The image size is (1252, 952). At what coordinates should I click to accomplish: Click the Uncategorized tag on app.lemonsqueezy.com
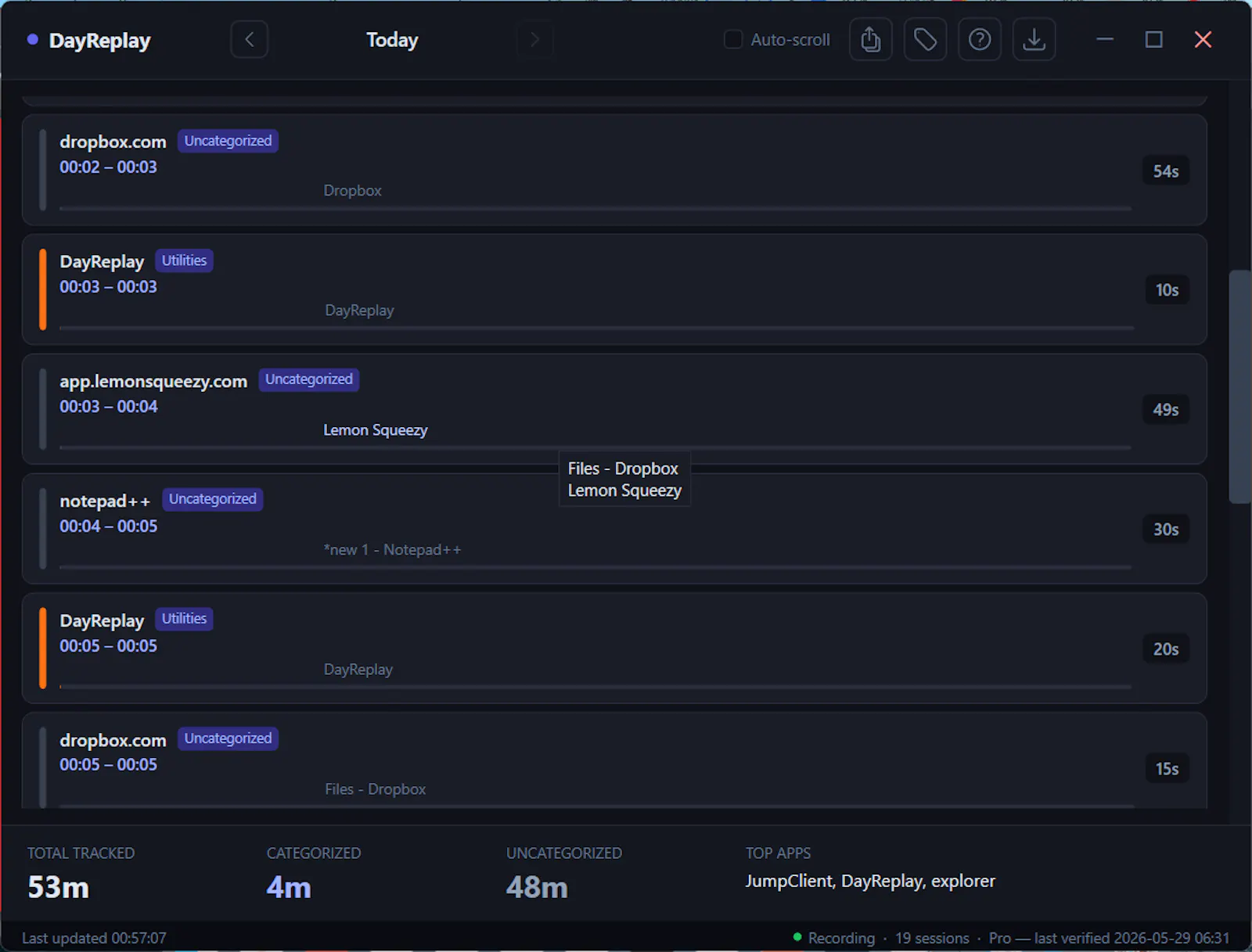tap(308, 379)
